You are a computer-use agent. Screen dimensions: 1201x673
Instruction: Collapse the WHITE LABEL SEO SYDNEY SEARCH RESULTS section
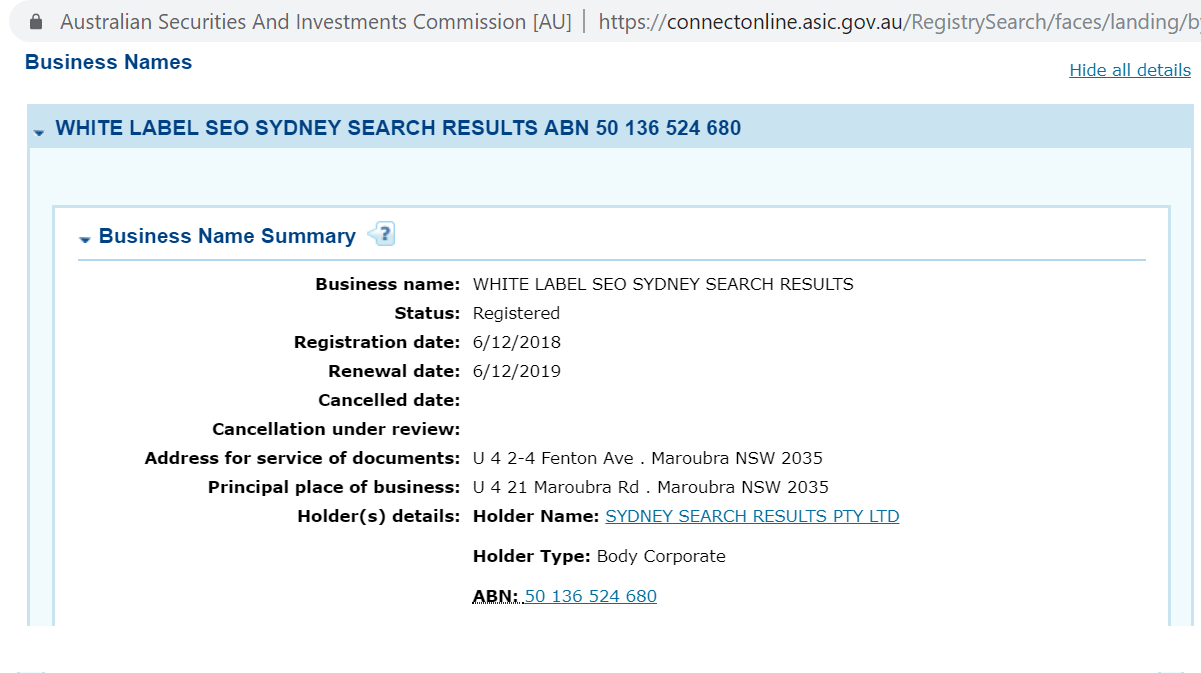(39, 131)
